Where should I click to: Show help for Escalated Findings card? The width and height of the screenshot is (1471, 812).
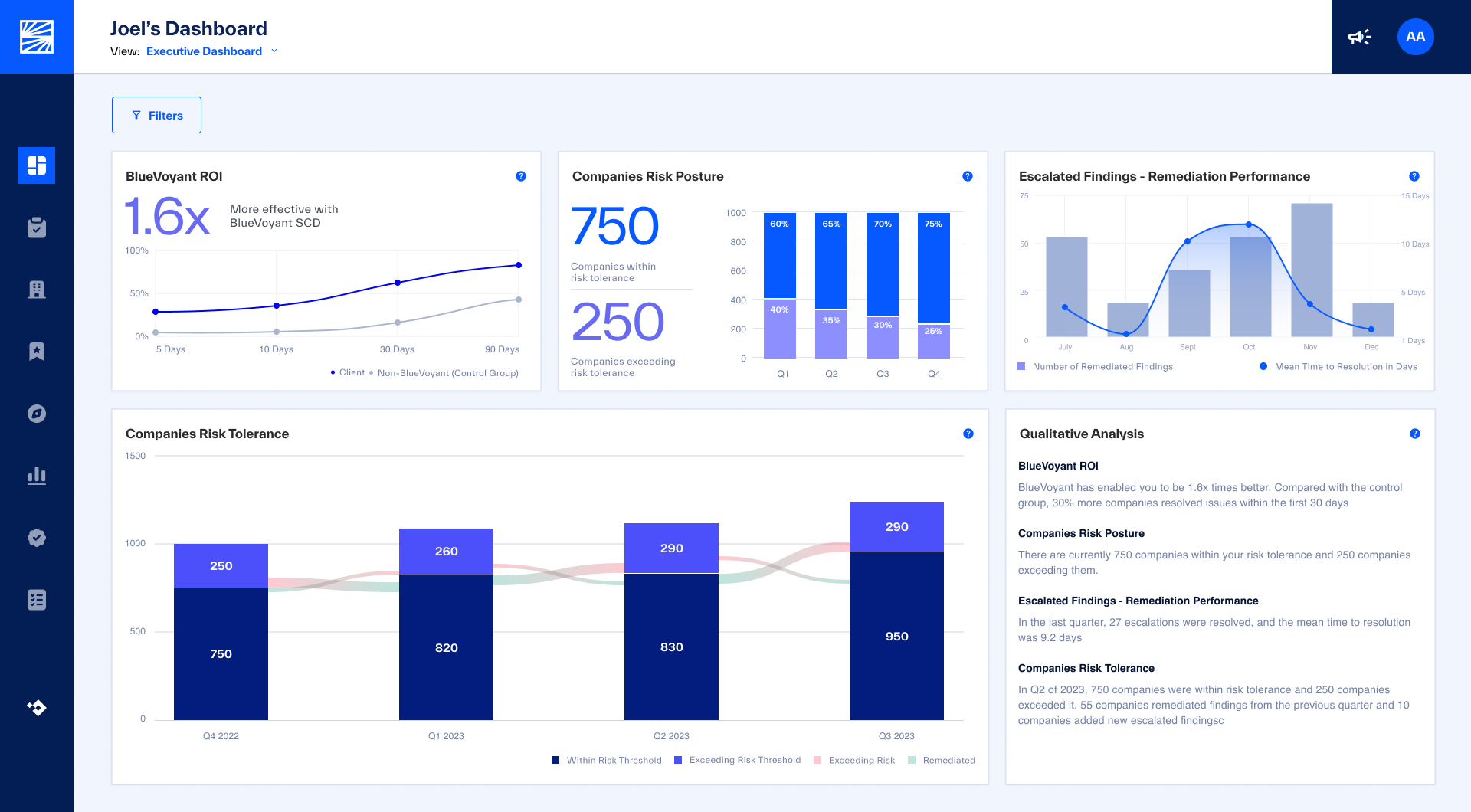pyautogui.click(x=1414, y=176)
